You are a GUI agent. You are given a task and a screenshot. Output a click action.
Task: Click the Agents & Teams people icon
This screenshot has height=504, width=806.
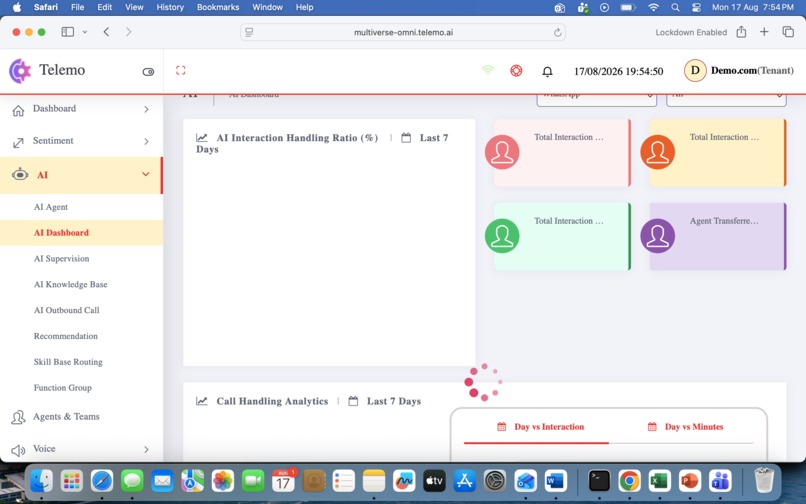coord(18,417)
